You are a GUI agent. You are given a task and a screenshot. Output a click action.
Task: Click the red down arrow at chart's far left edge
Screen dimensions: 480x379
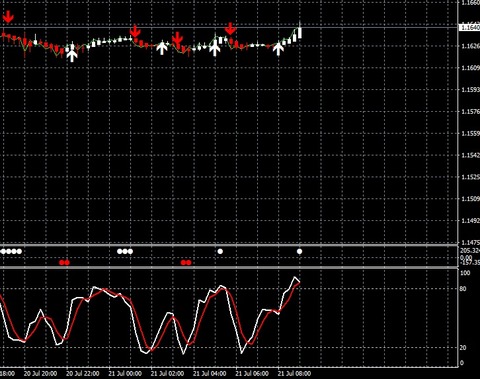point(8,17)
